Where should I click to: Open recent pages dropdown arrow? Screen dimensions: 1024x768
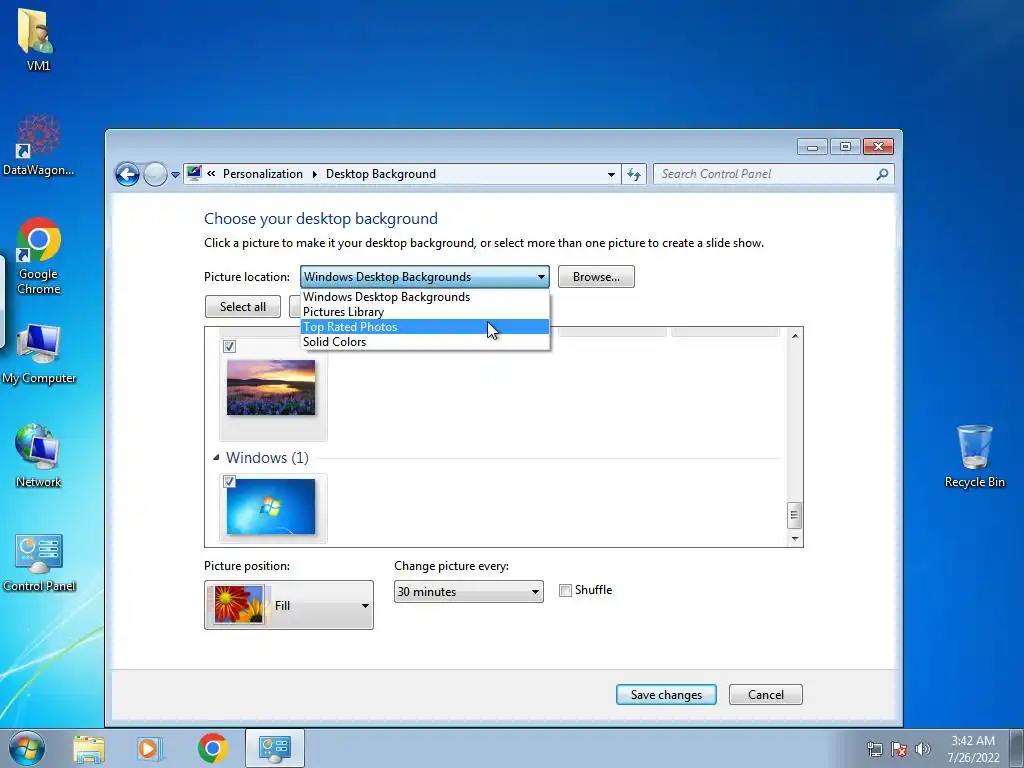click(175, 174)
